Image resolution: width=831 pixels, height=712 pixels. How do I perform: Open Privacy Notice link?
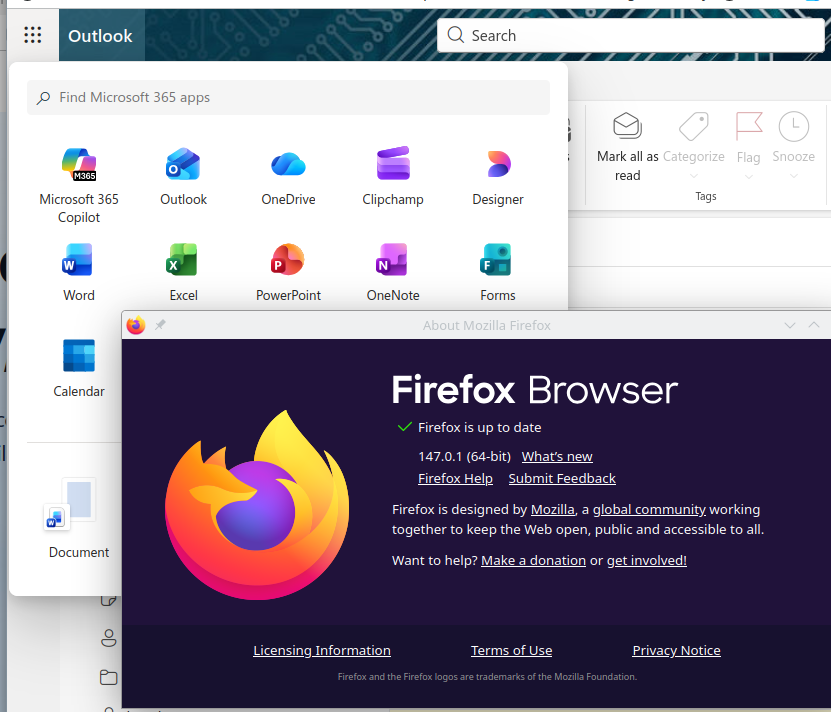676,651
